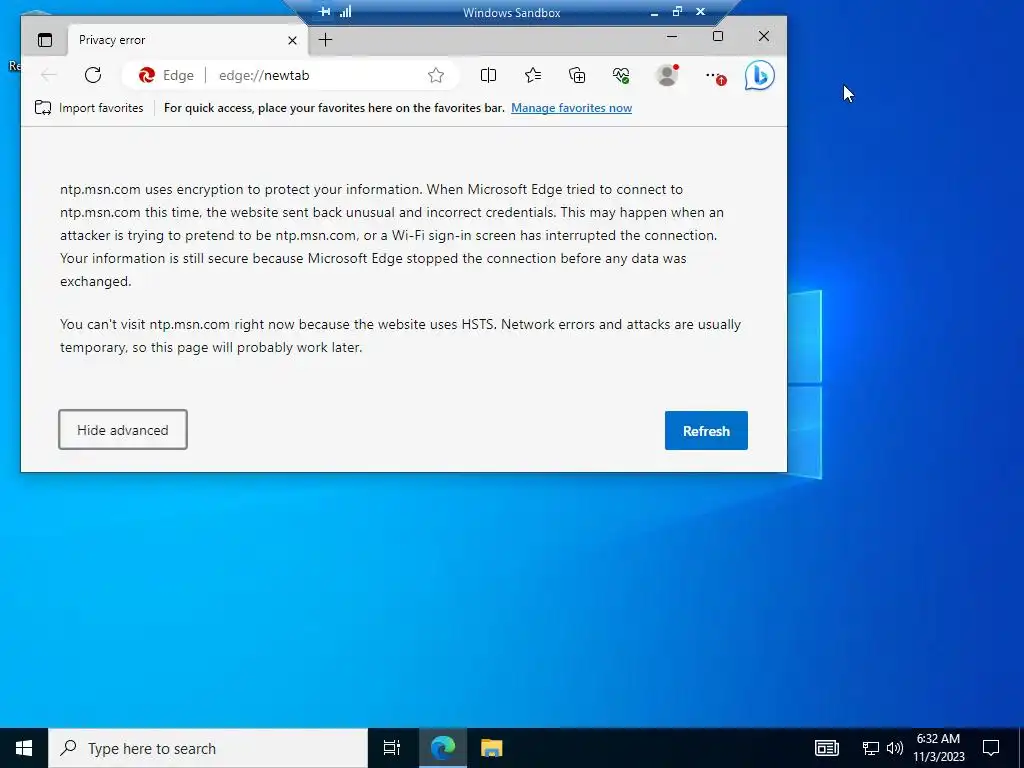Open Settings and more ellipsis menu
The image size is (1024, 768).
point(714,76)
